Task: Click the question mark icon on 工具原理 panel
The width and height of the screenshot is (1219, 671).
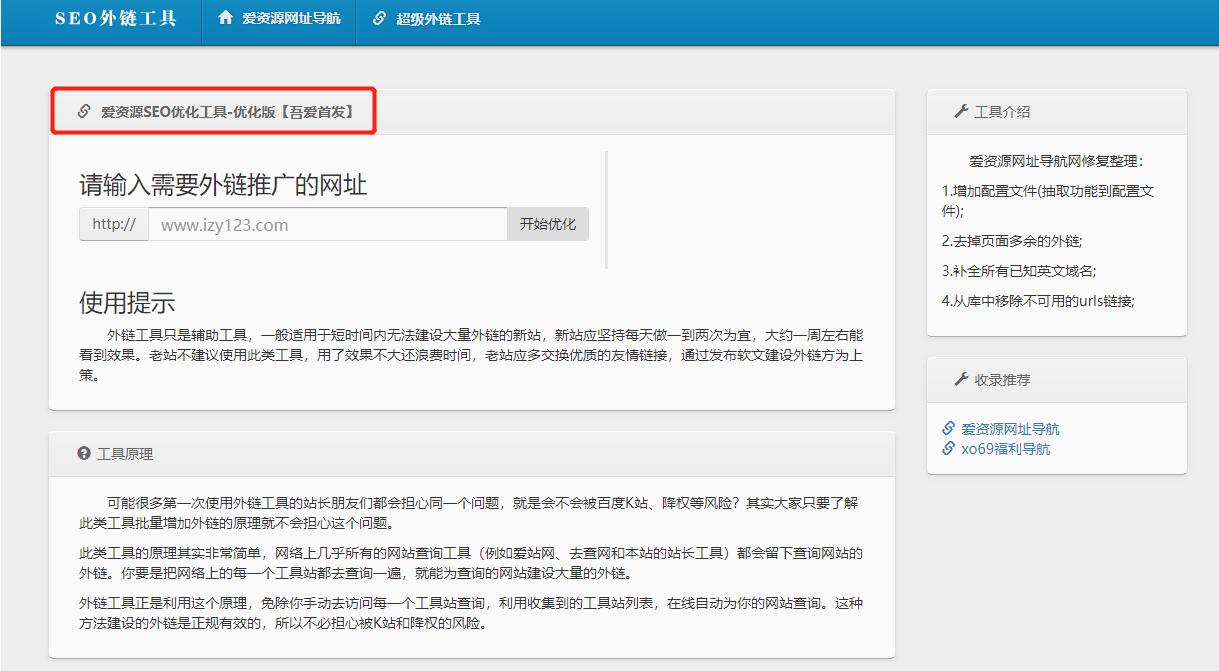Action: 83,452
